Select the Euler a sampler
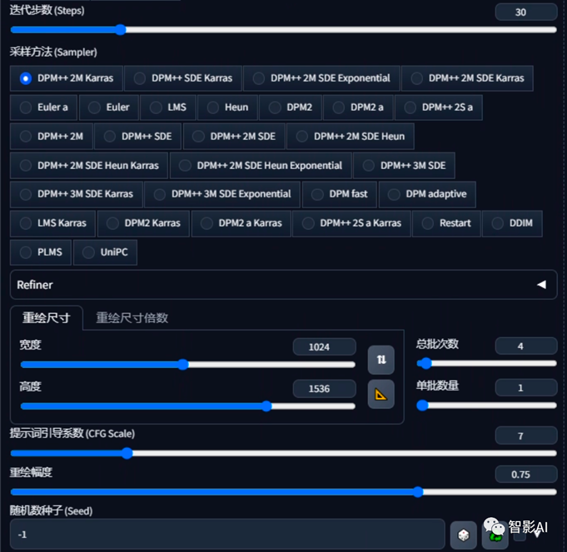The width and height of the screenshot is (567, 552). tap(43, 107)
